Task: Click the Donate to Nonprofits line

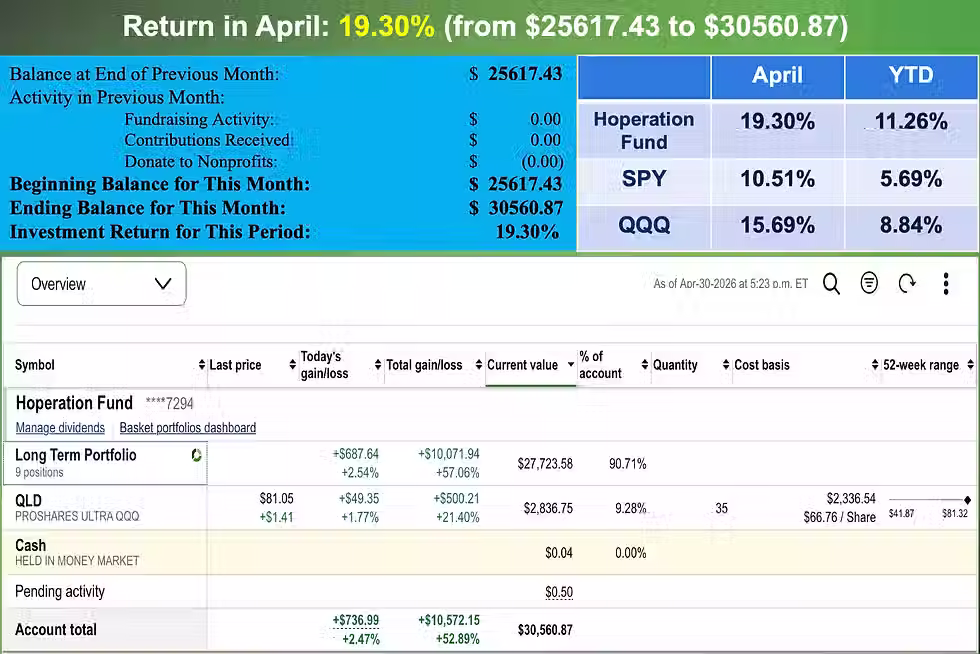Action: [344, 161]
